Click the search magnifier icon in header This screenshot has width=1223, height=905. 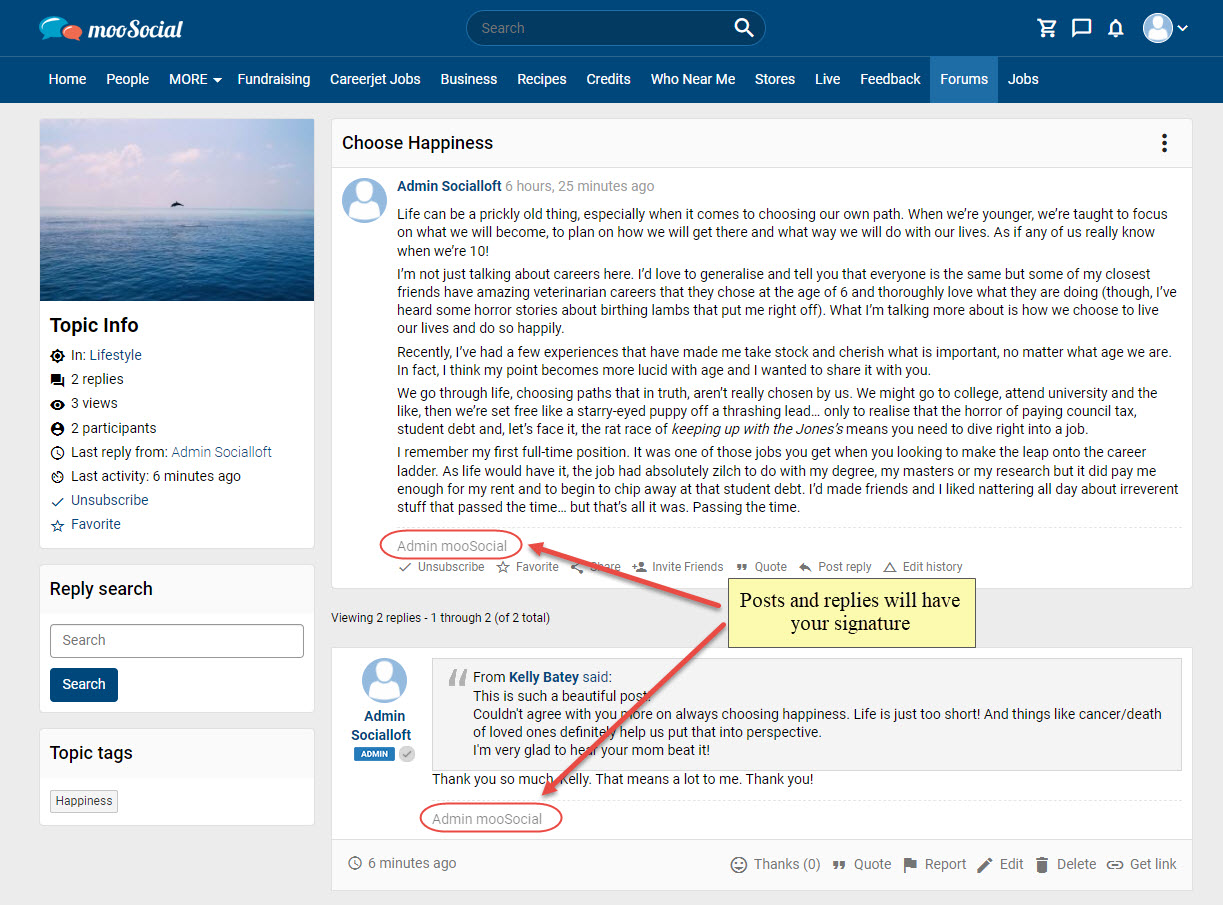coord(744,28)
